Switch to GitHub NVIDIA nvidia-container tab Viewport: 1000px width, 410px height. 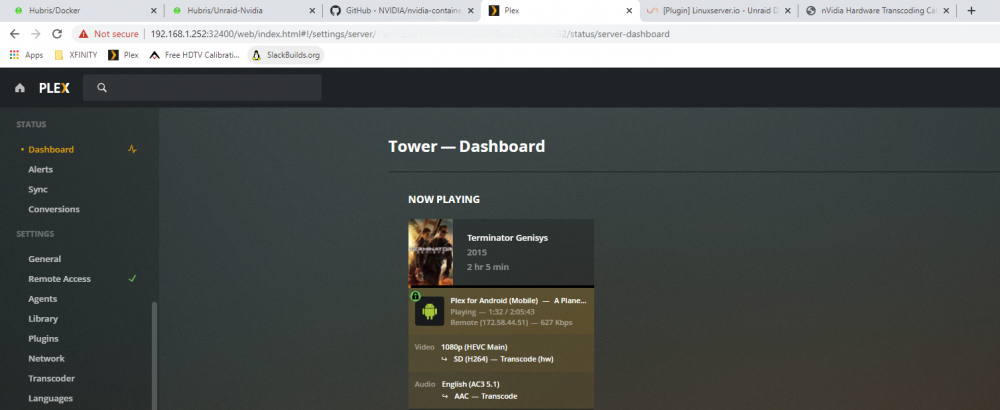point(402,11)
